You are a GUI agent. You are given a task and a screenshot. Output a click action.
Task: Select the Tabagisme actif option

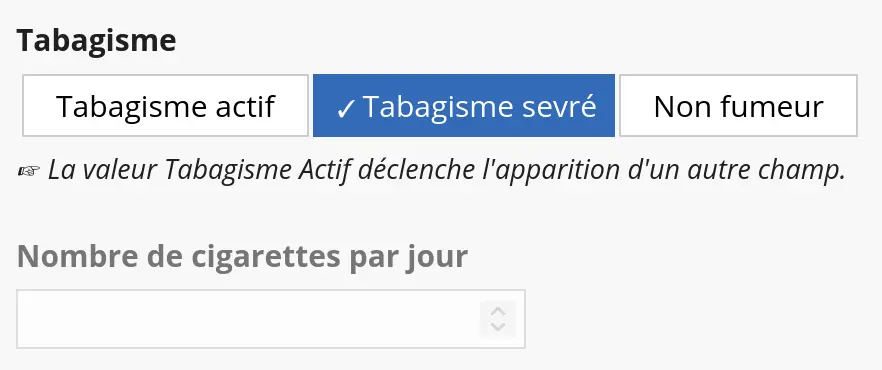click(165, 106)
